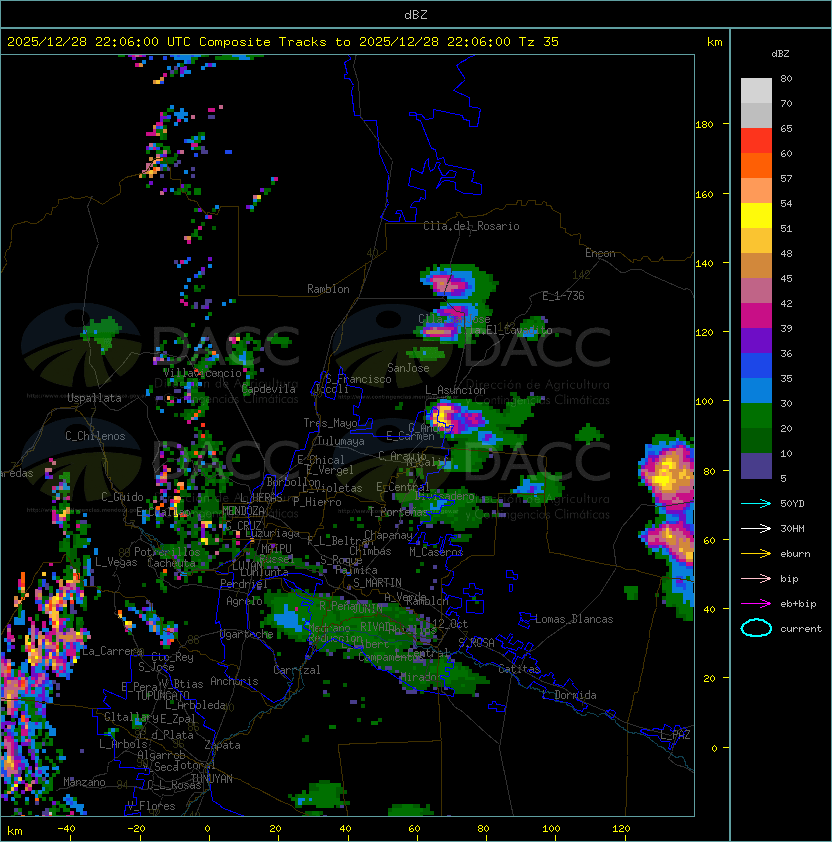Click the '140' tick on right axis

(x=704, y=264)
